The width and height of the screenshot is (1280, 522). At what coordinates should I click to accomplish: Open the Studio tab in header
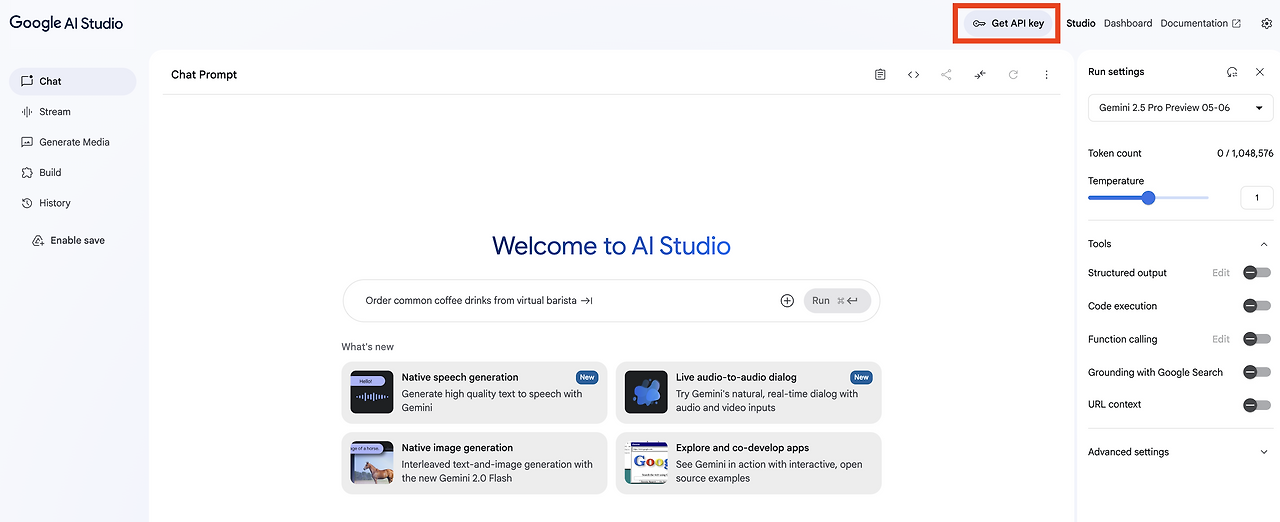tap(1081, 23)
